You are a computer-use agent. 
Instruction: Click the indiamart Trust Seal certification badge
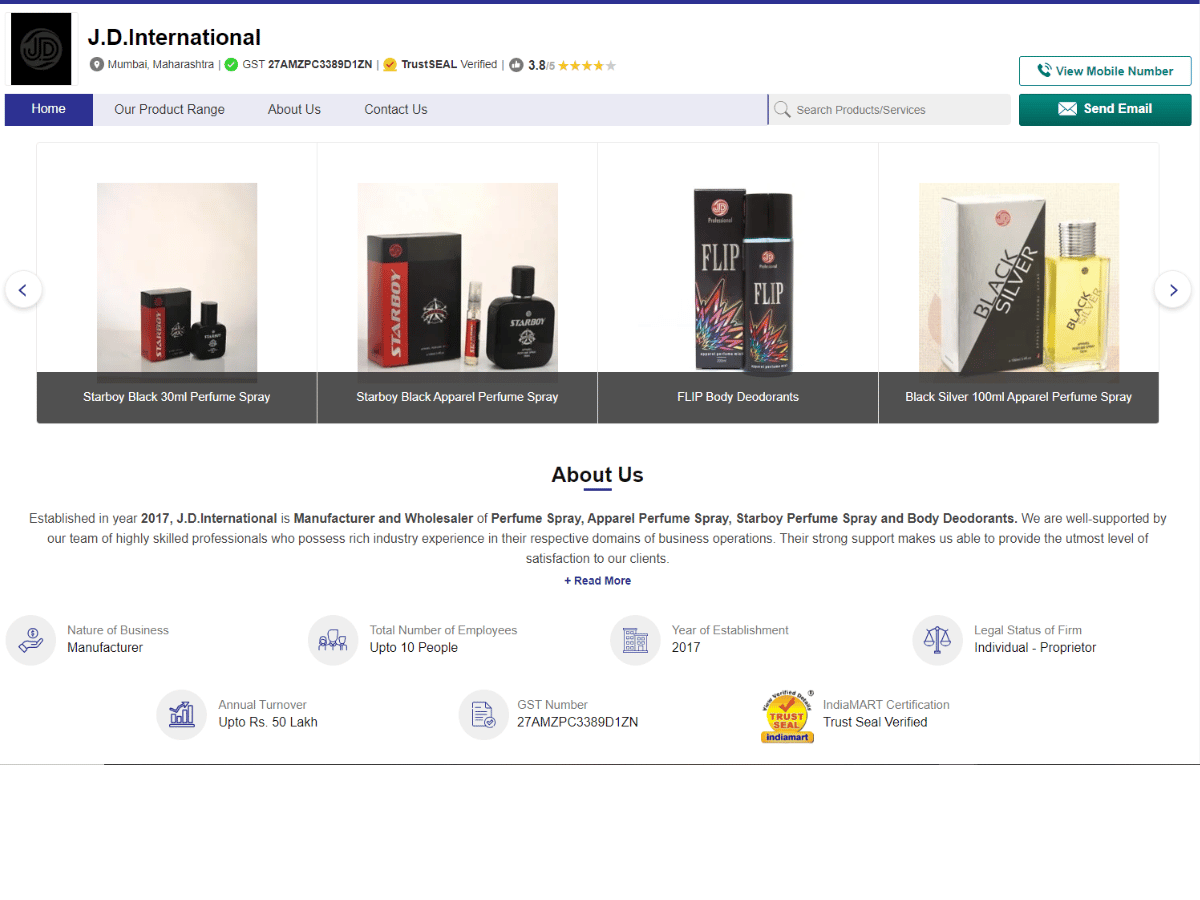787,714
